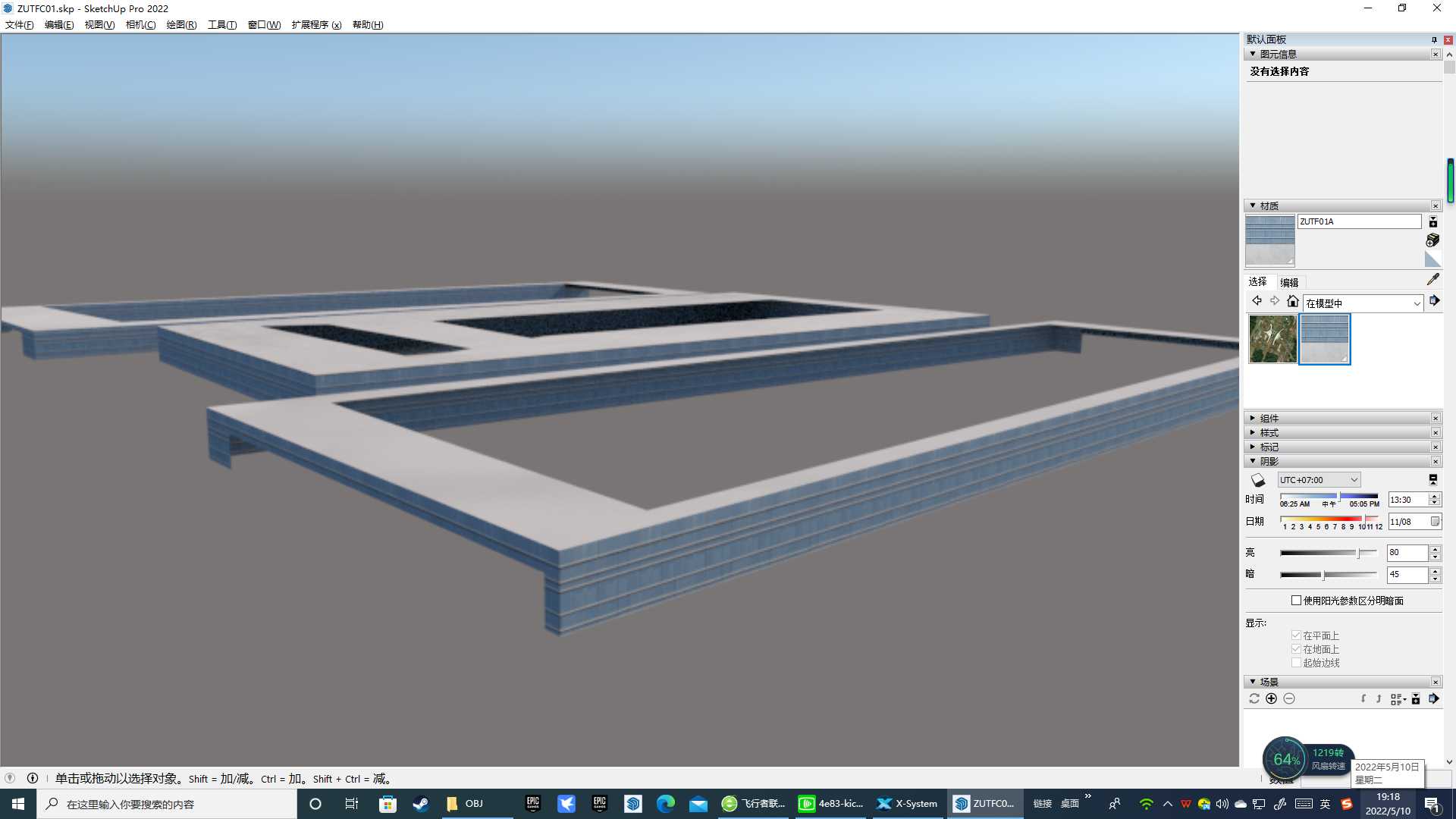Screen dimensions: 1456x819
Task: Remove the scene with minus icon
Action: (1289, 698)
